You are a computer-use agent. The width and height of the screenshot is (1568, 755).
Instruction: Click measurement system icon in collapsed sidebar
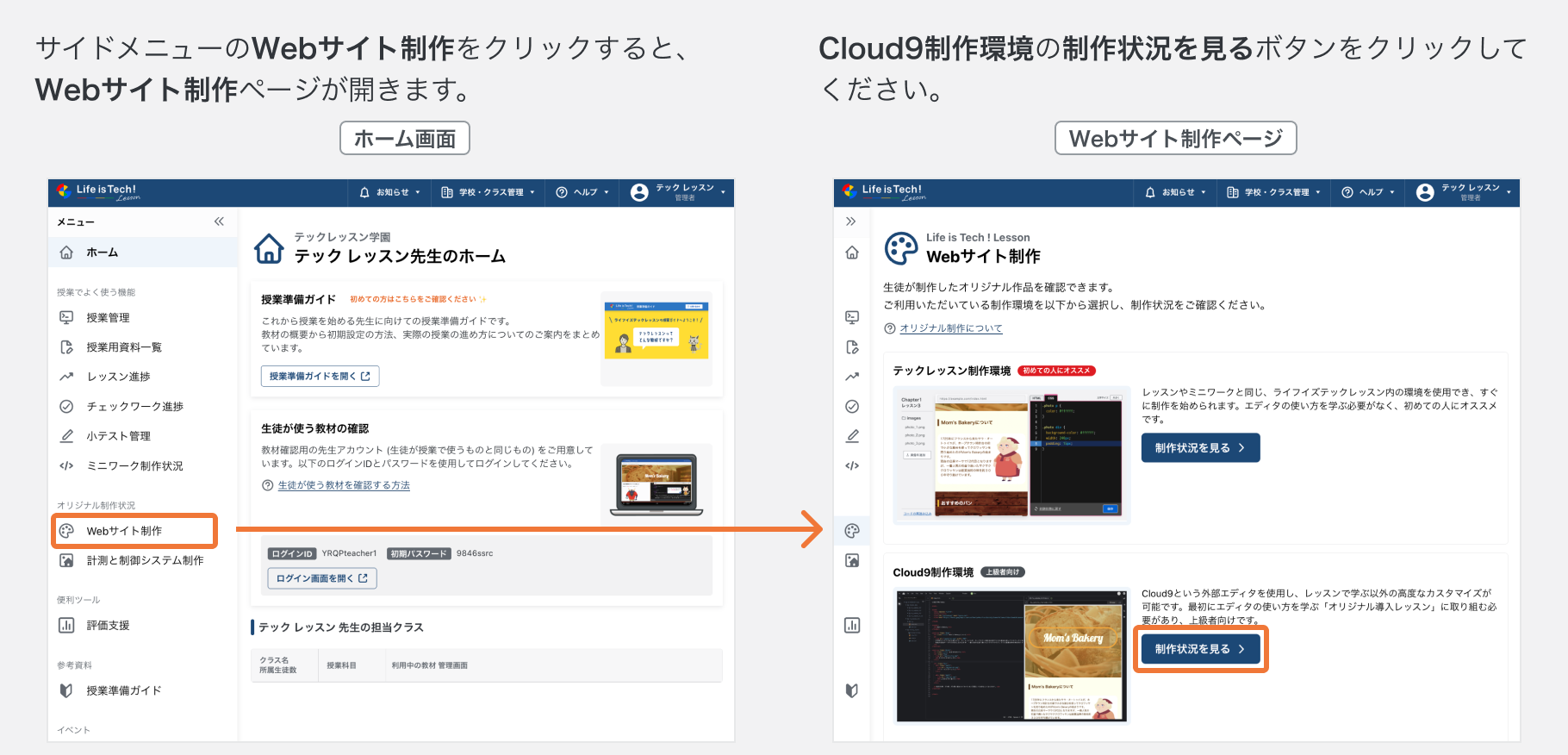852,560
